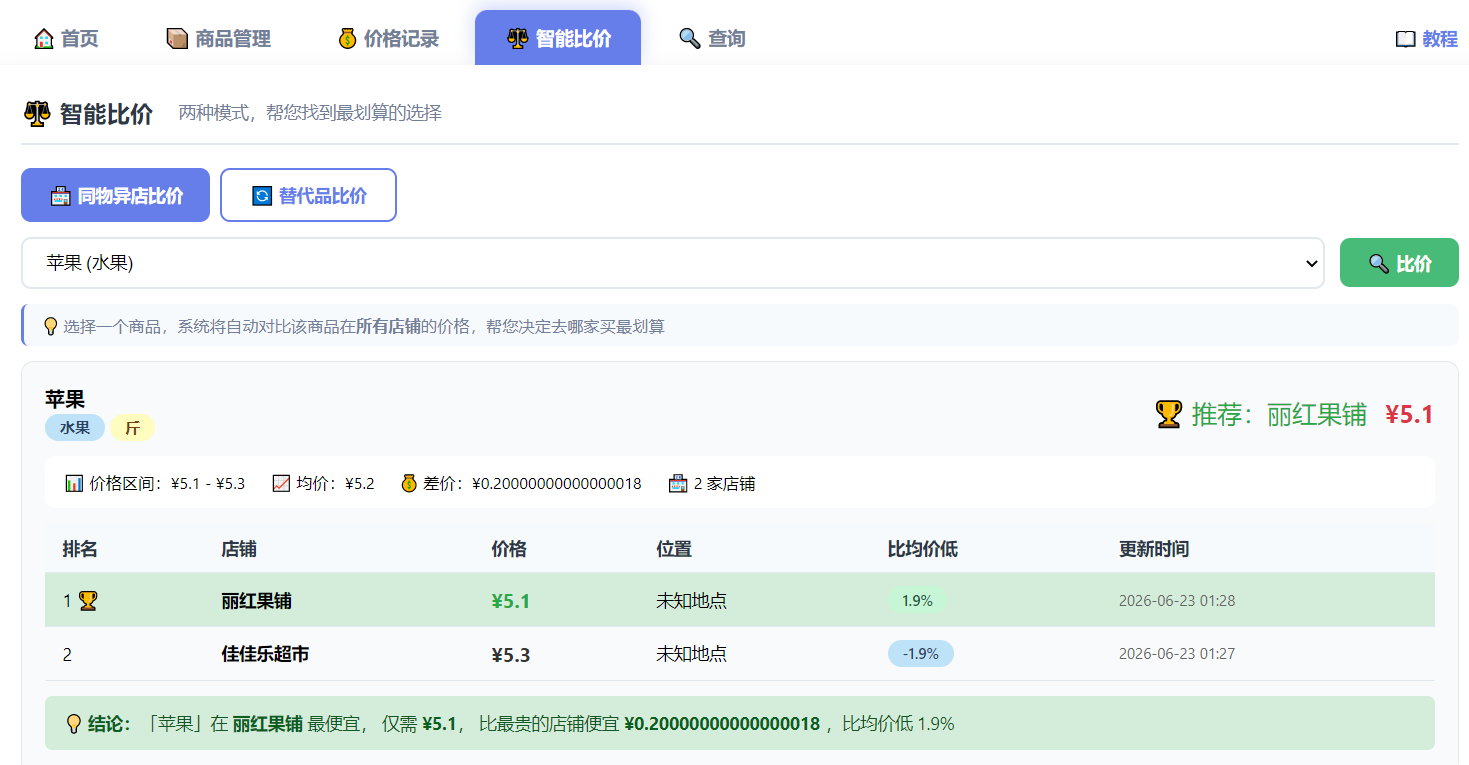Screen dimensions: 1469x765
Task: Click the 2 家店铺 stat text
Action: pyautogui.click(x=724, y=484)
